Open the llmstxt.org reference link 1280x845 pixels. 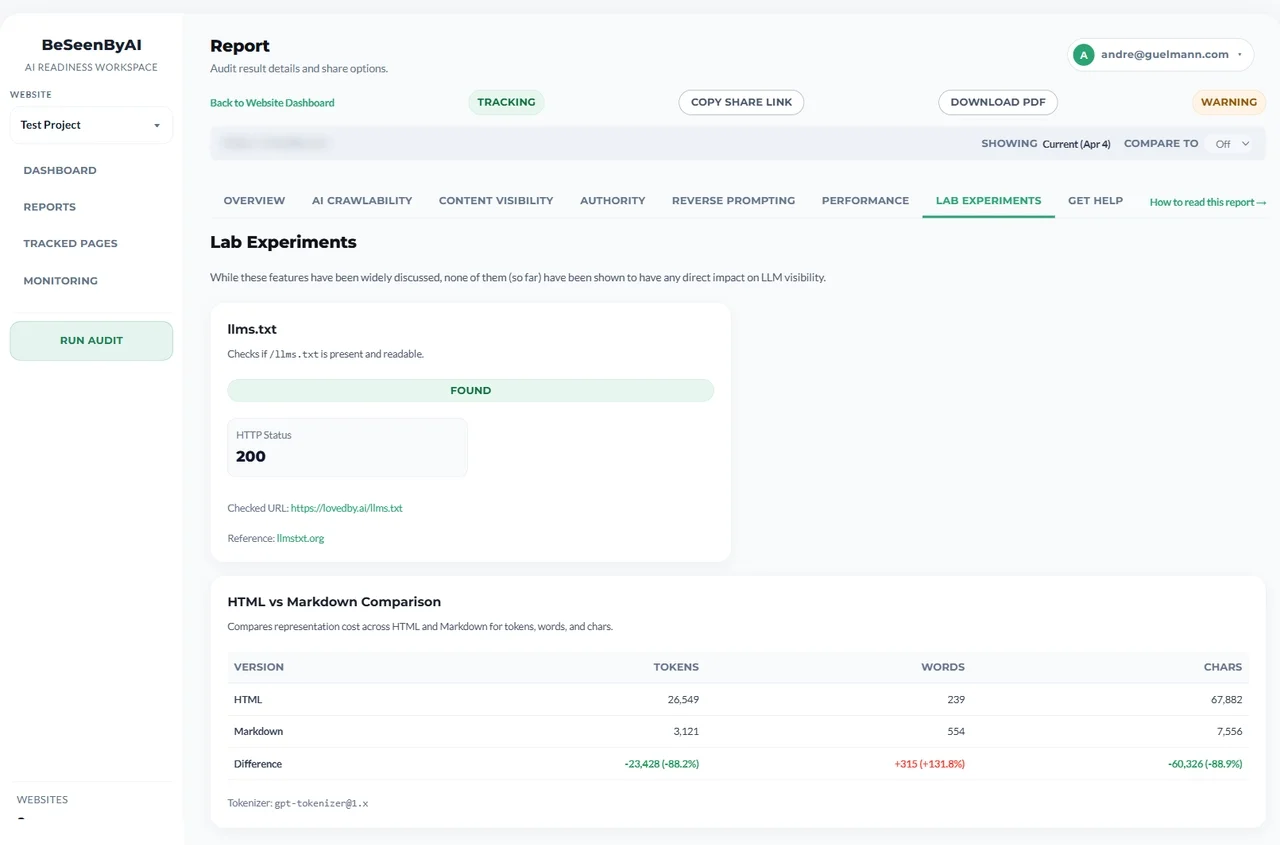point(300,538)
